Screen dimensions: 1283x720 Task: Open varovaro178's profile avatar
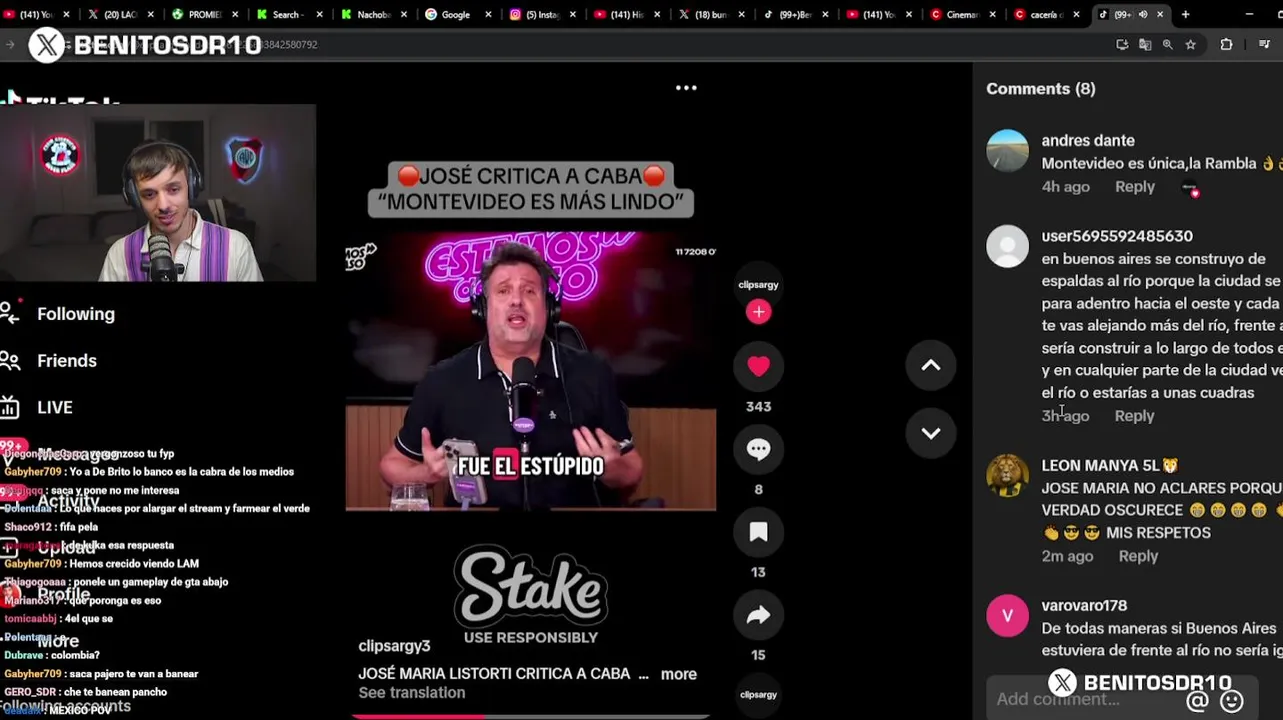(1007, 616)
